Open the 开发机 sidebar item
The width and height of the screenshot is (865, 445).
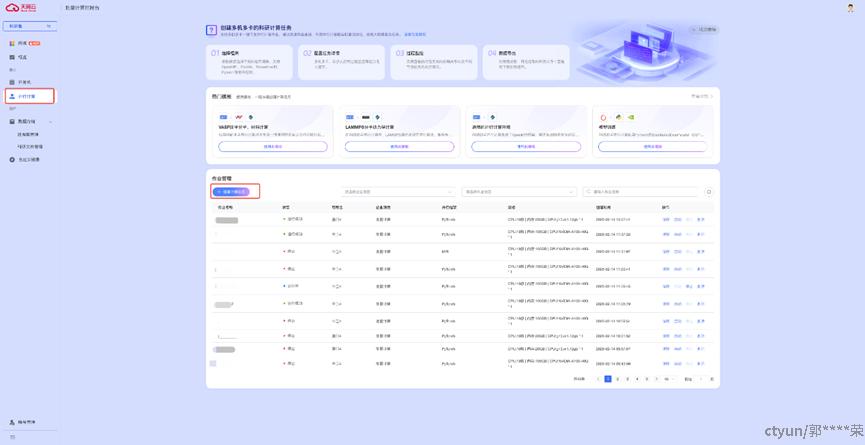point(22,82)
